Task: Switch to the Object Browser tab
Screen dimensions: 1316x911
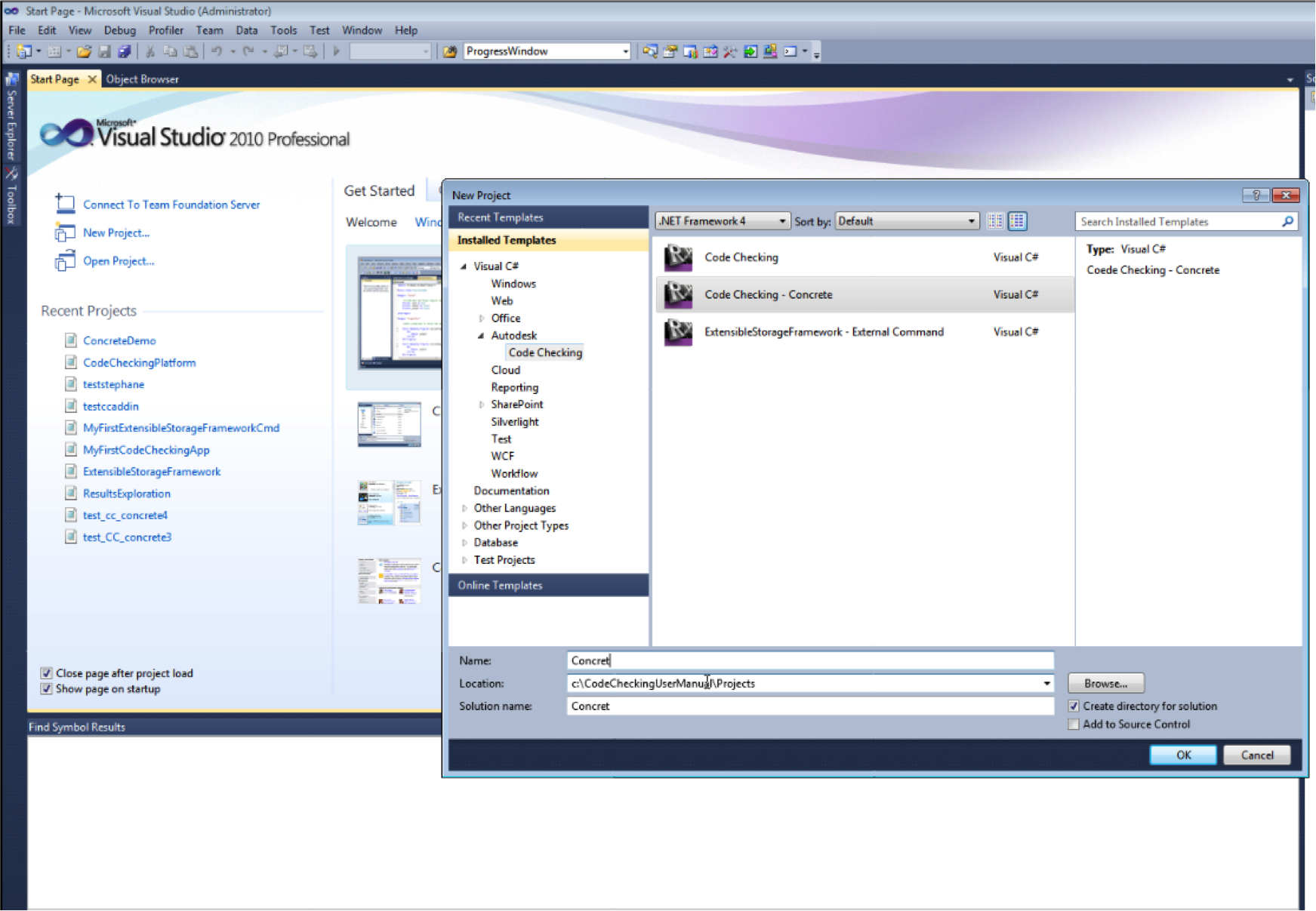Action: [x=141, y=78]
